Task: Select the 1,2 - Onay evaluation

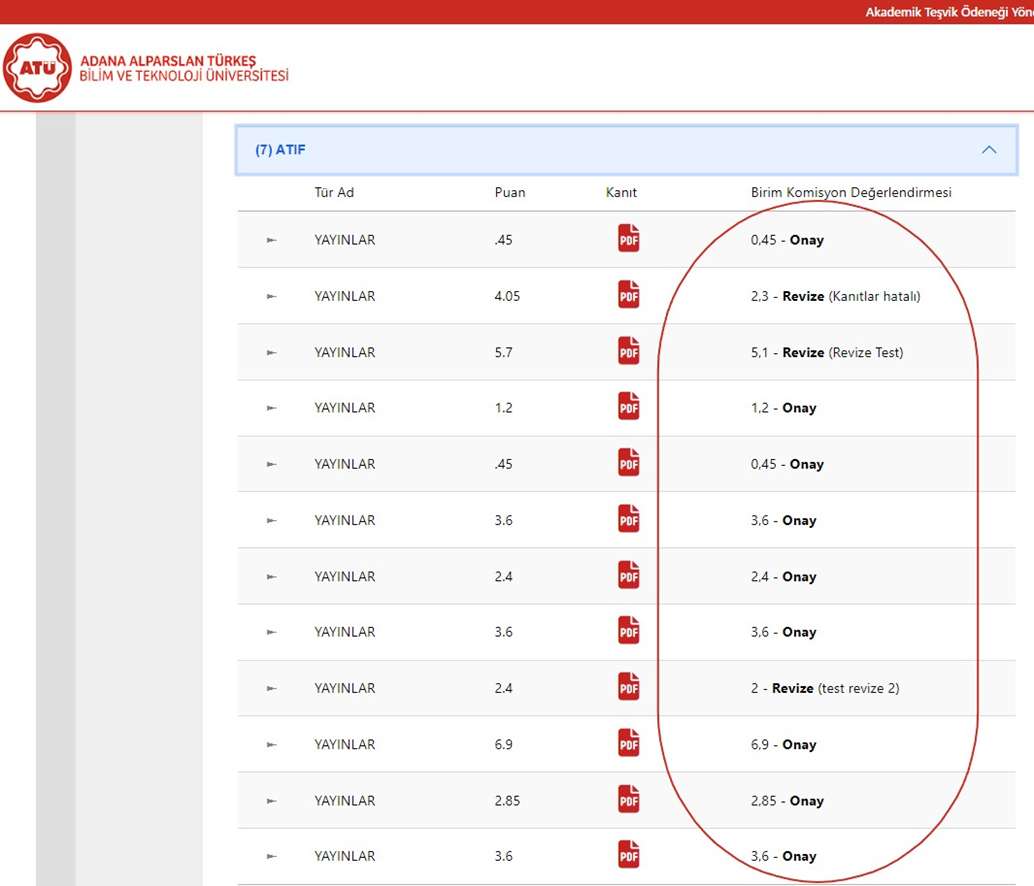Action: [x=783, y=408]
